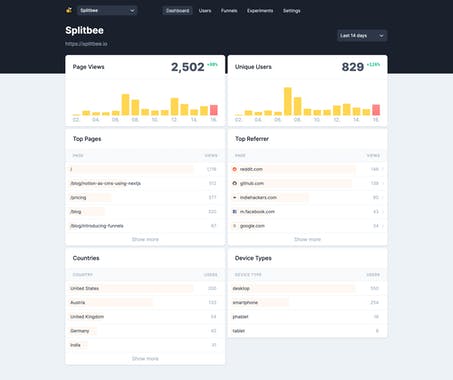The image size is (453, 380).
Task: Click the google.com favicon icon
Action: coord(234,226)
